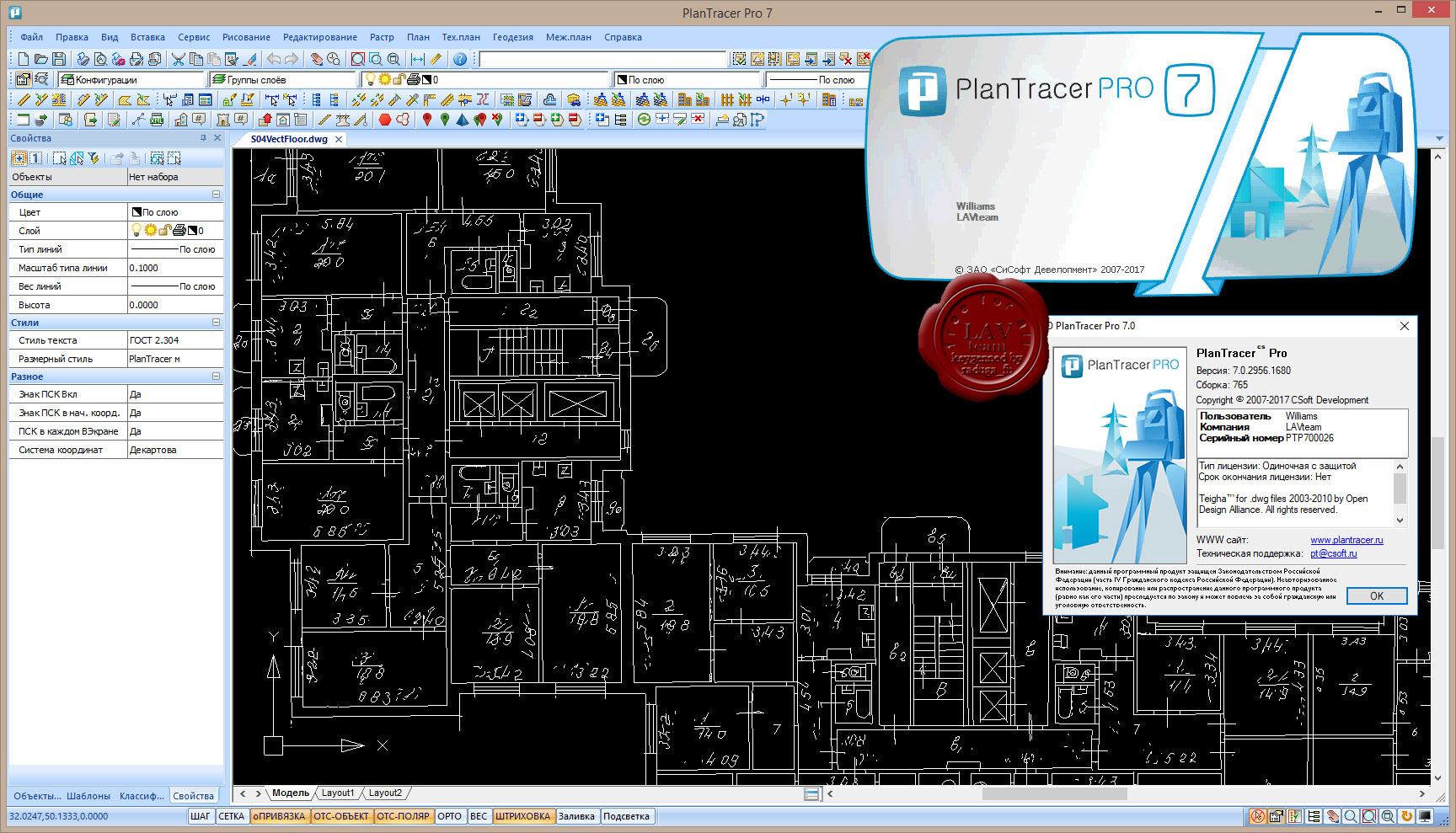Click the green map pin icon
The width and height of the screenshot is (1456, 833).
pos(445,119)
